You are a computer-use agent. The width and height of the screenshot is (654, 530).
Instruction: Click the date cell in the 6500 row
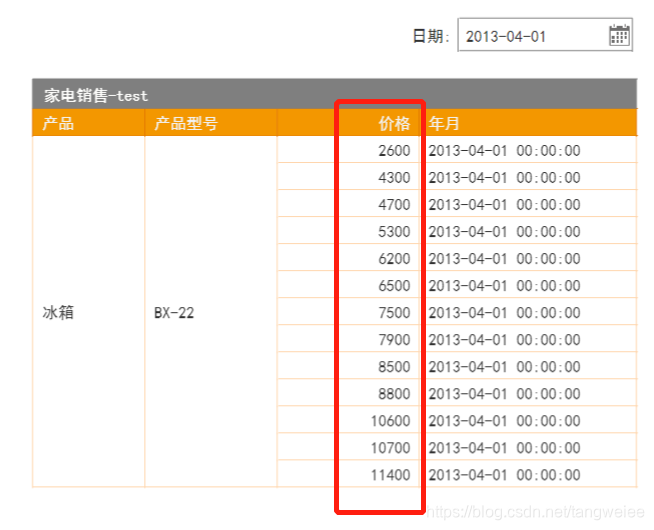[528, 286]
